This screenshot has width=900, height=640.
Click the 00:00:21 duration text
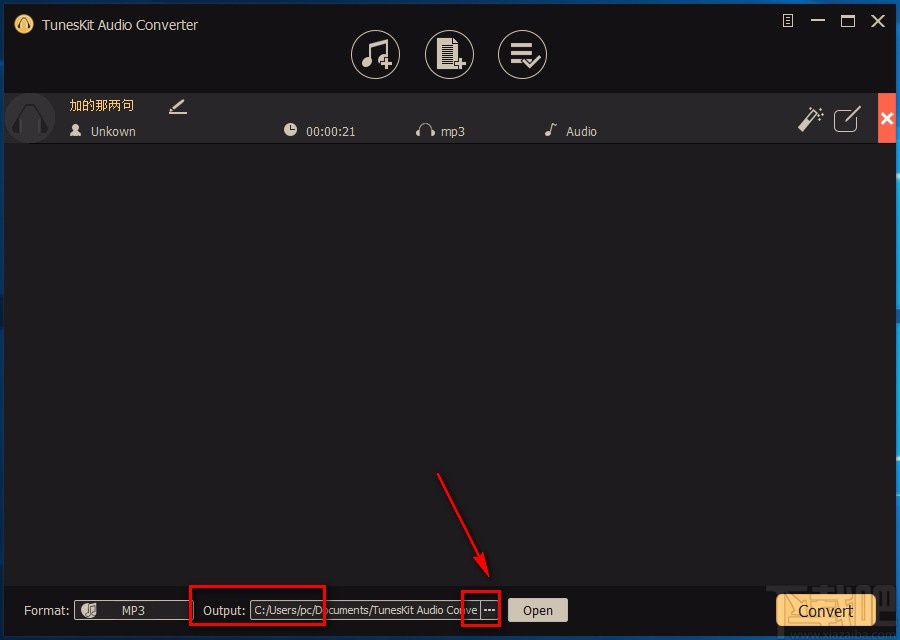(331, 131)
